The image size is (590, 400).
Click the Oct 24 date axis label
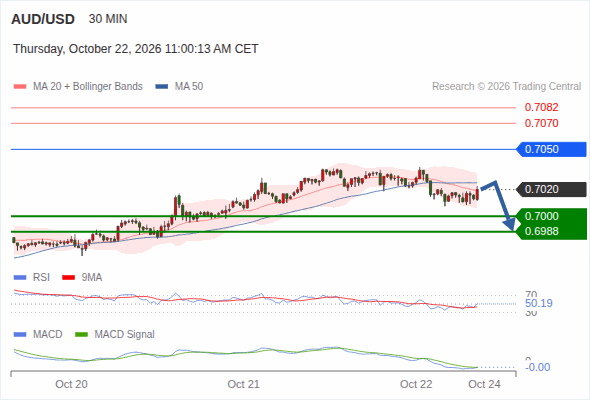[484, 384]
